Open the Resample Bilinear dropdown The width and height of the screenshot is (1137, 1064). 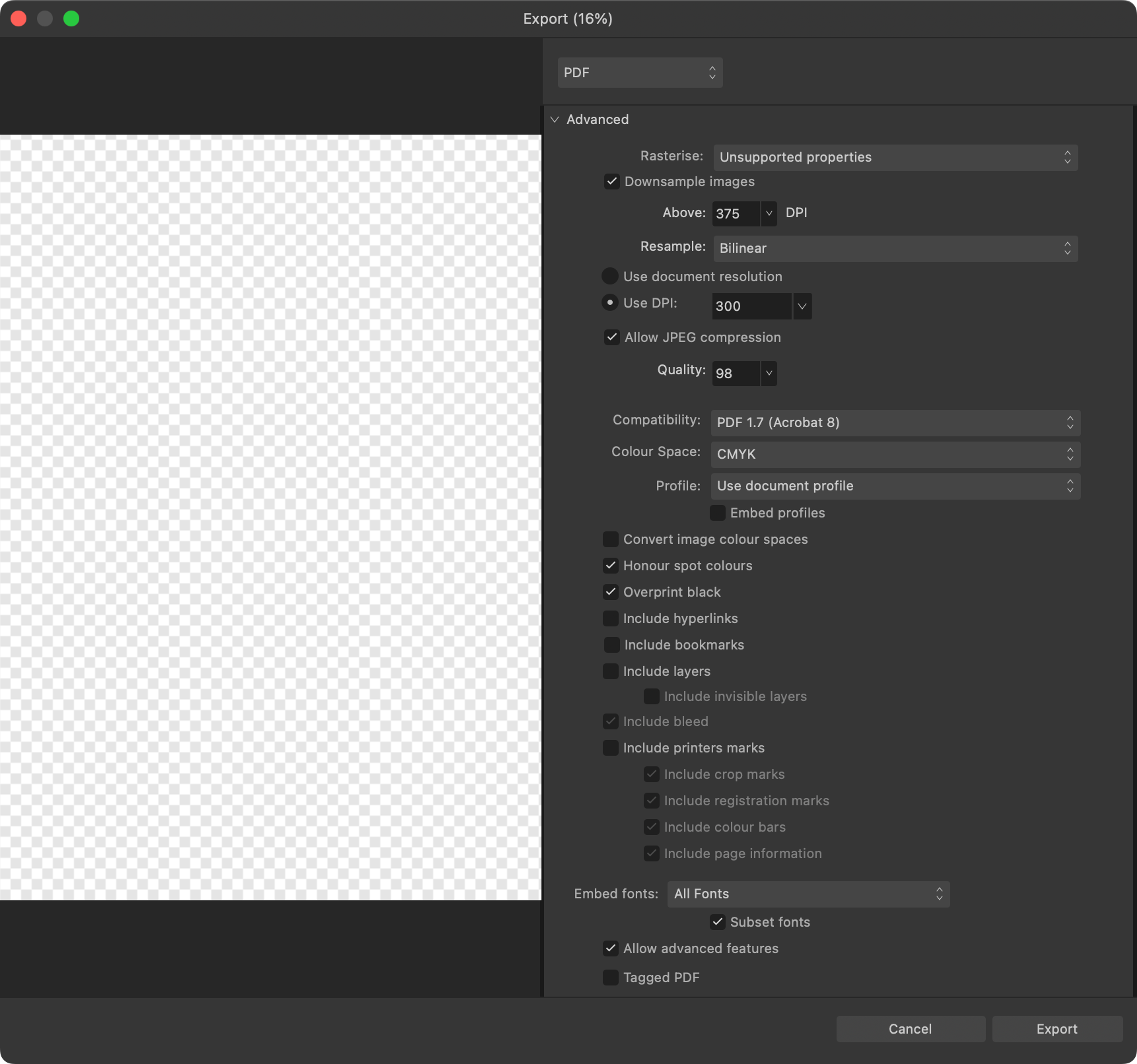[895, 248]
